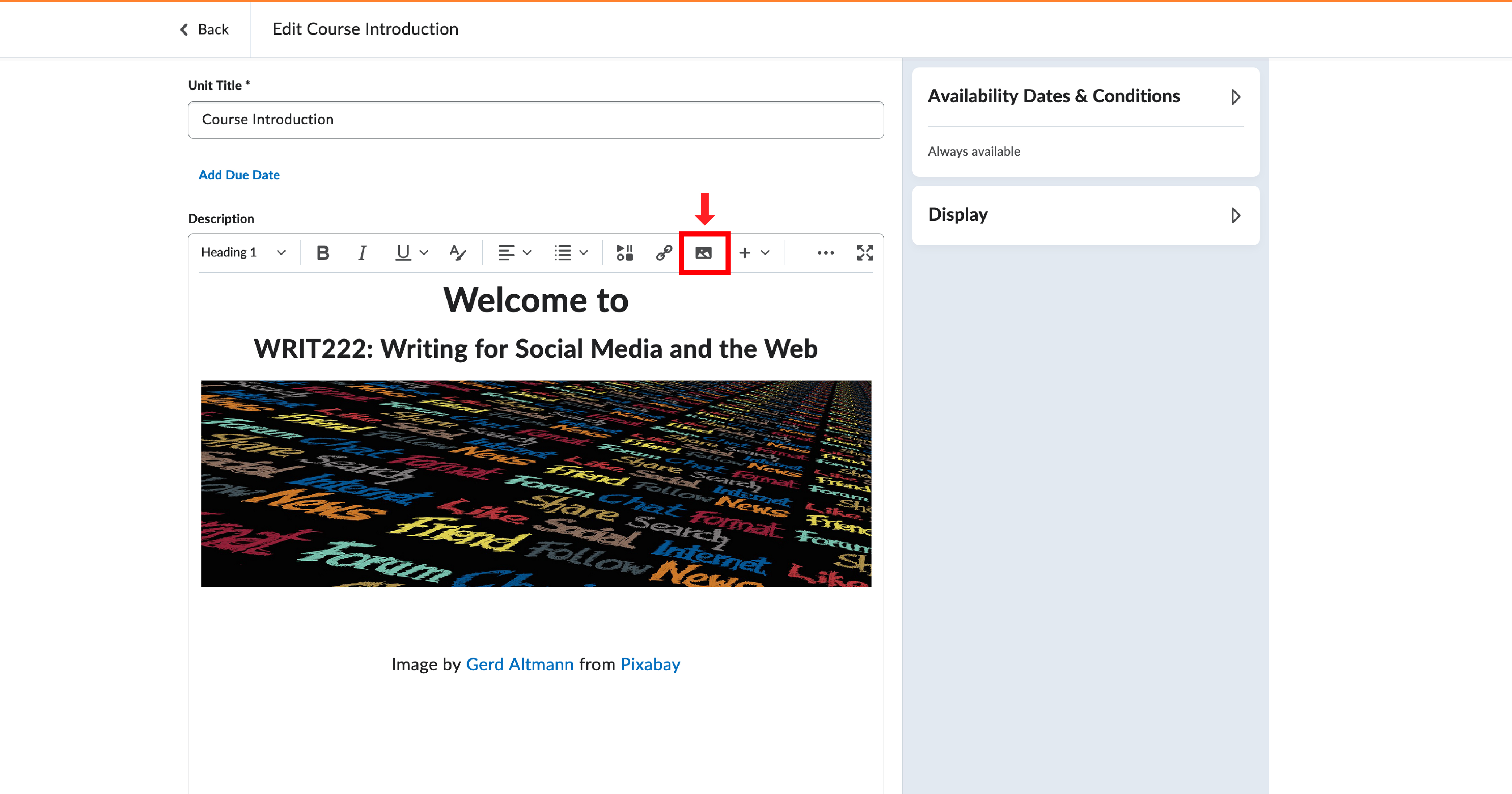The image size is (1512, 794).
Task: Click the Italic formatting icon
Action: (362, 253)
